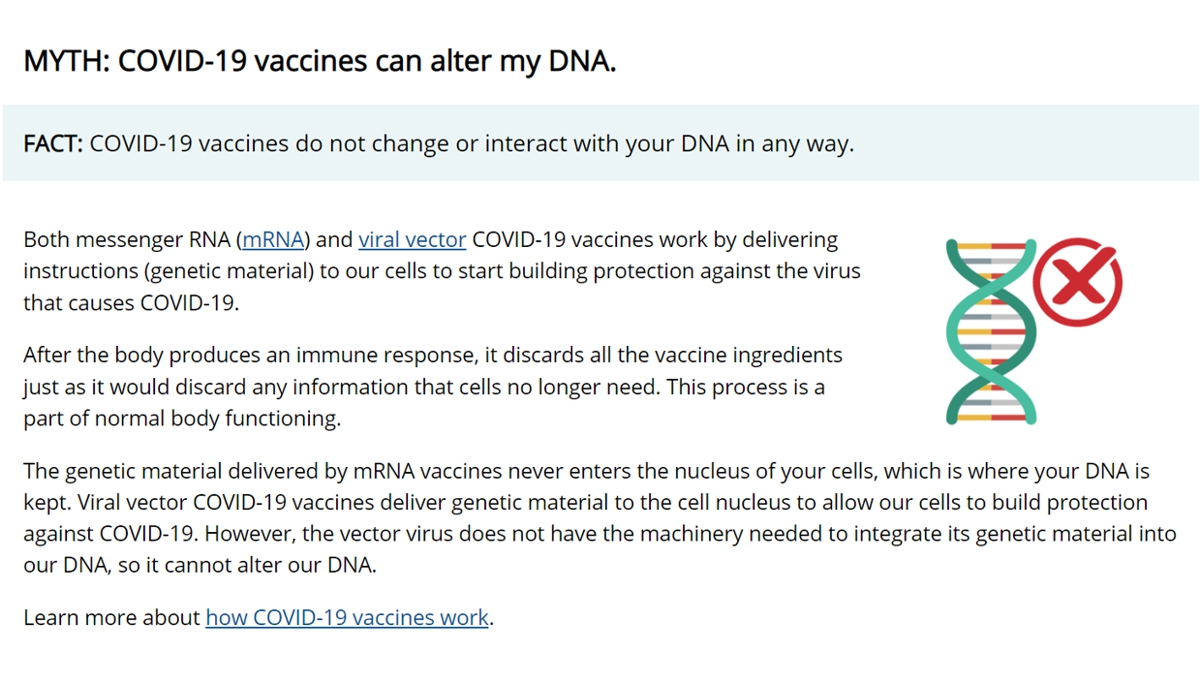The image size is (1200, 675).
Task: Follow the how COVID-19 vaccines work link
Action: [347, 617]
